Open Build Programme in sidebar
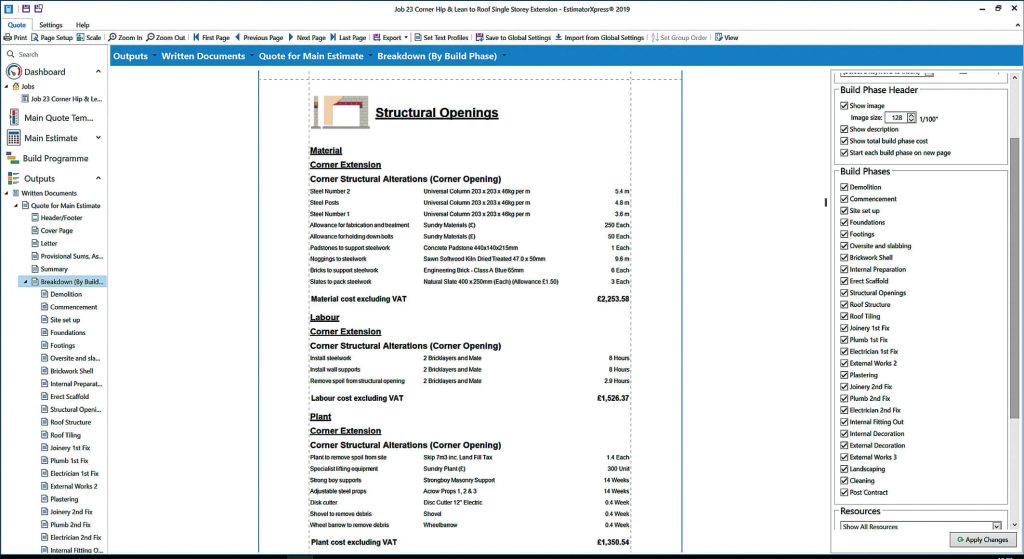The height and width of the screenshot is (559, 1024). point(55,158)
